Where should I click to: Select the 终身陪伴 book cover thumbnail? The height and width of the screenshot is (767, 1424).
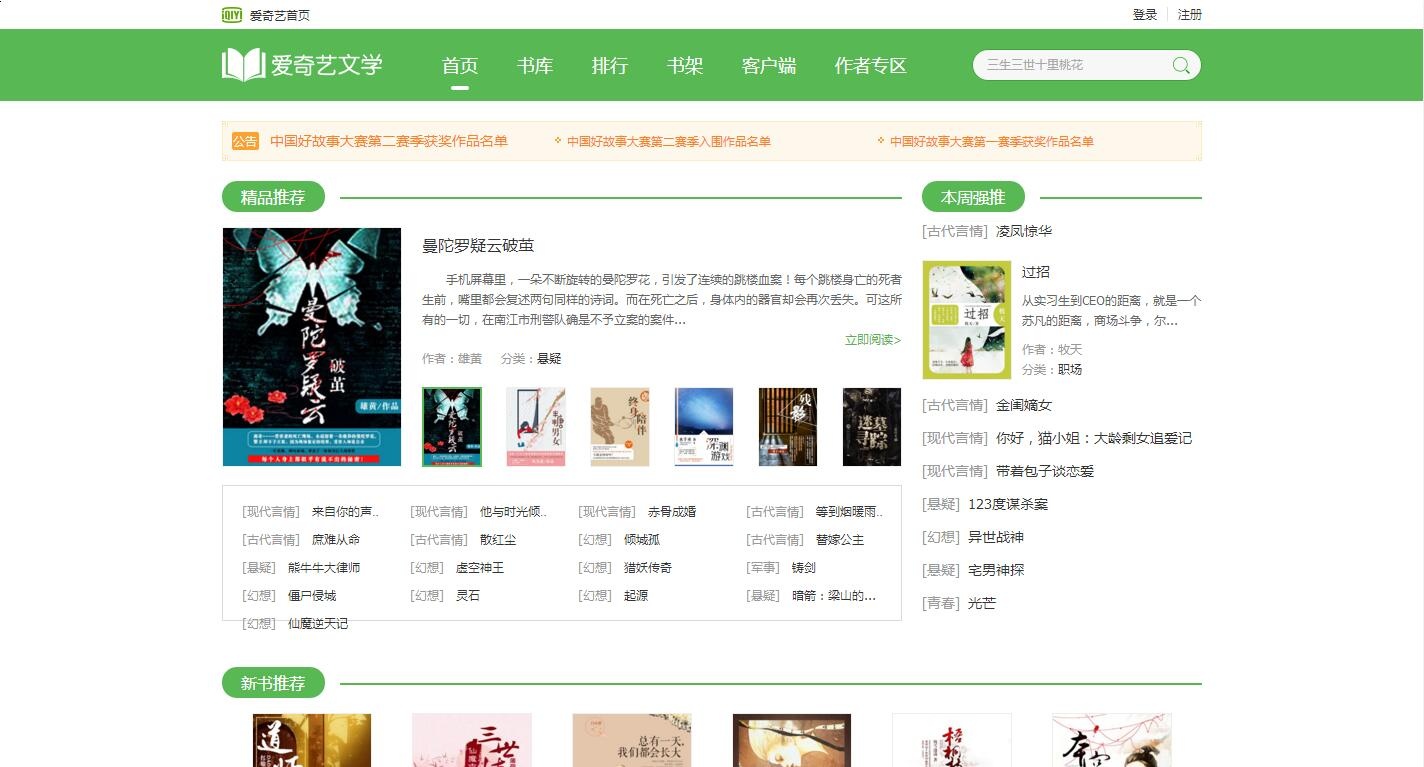point(620,427)
